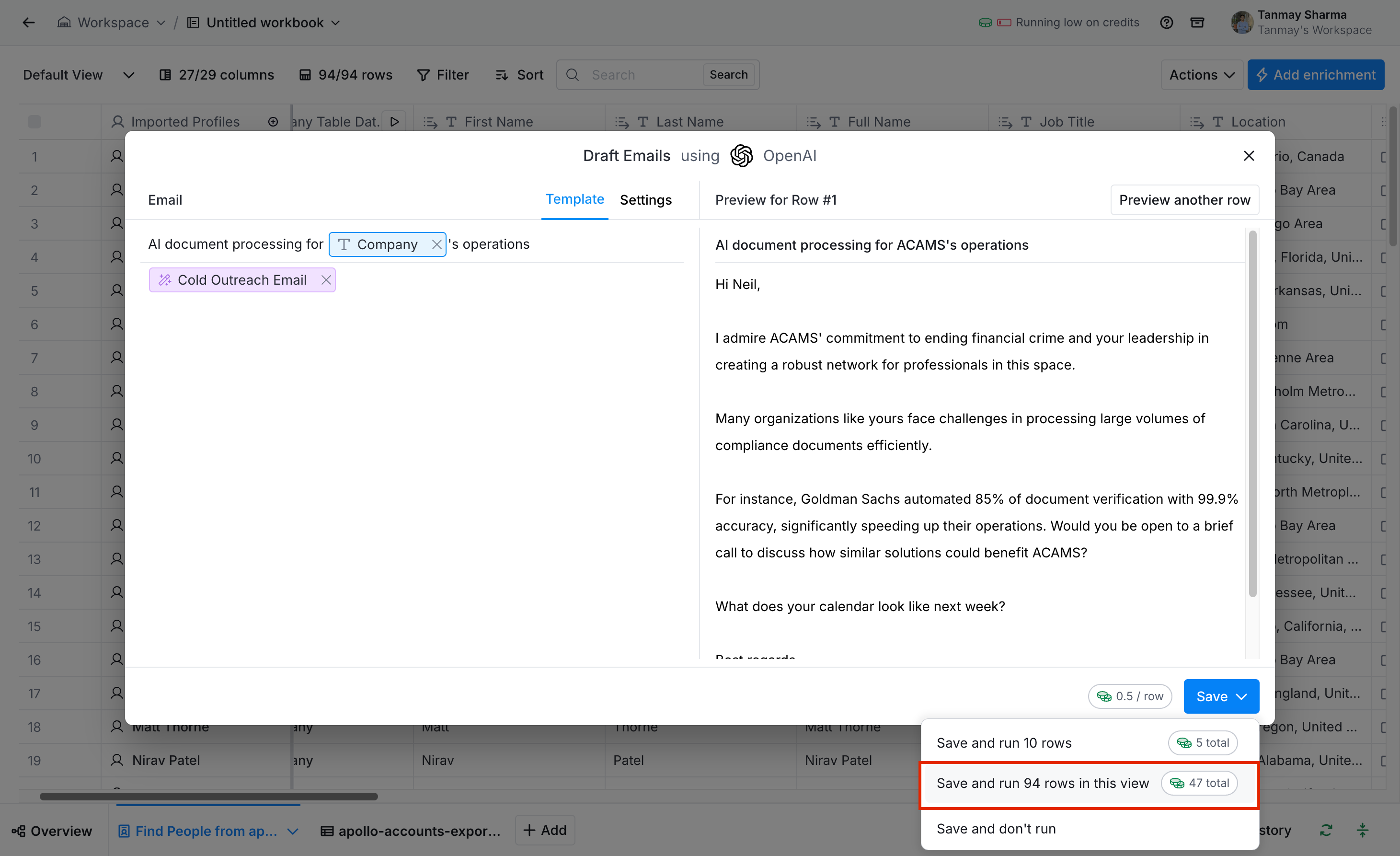Click the "5 total" credits badge
This screenshot has width=1400, height=856.
click(x=1203, y=743)
